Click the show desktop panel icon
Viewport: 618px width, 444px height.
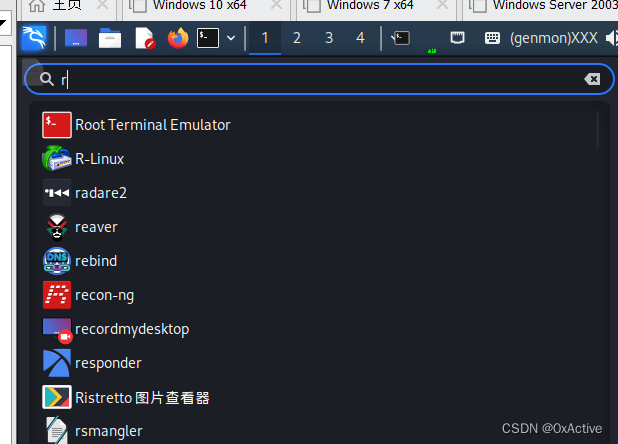(76, 38)
